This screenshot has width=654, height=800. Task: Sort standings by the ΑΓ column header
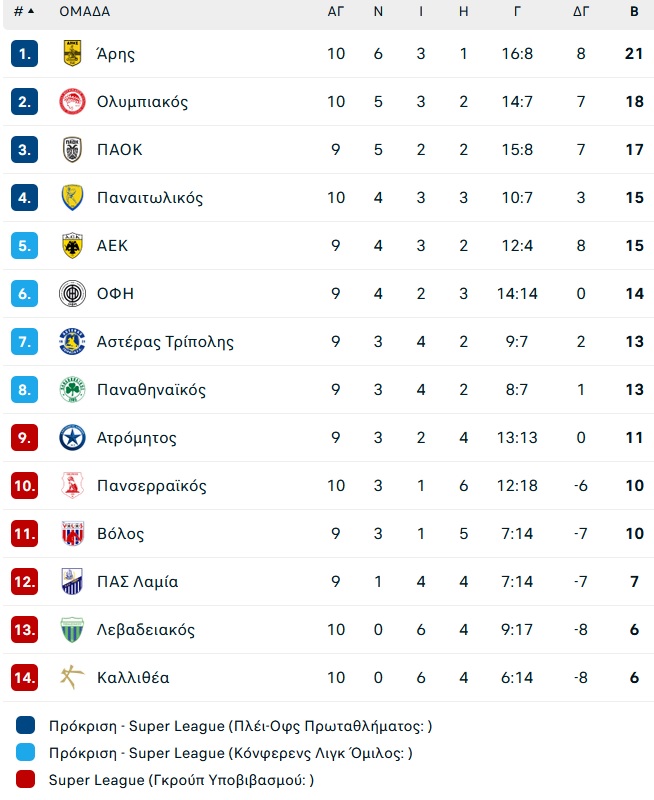[336, 12]
